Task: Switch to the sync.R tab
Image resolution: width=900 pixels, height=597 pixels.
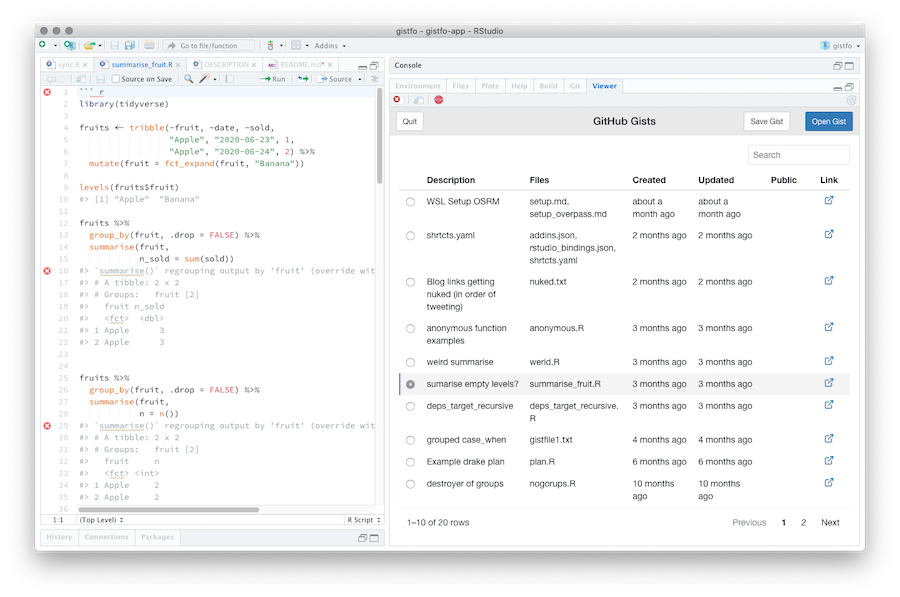Action: click(x=66, y=65)
